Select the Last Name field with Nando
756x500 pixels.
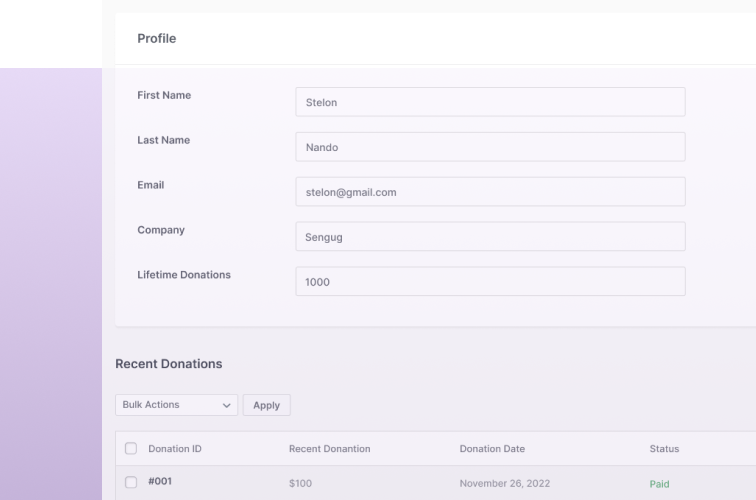point(490,147)
